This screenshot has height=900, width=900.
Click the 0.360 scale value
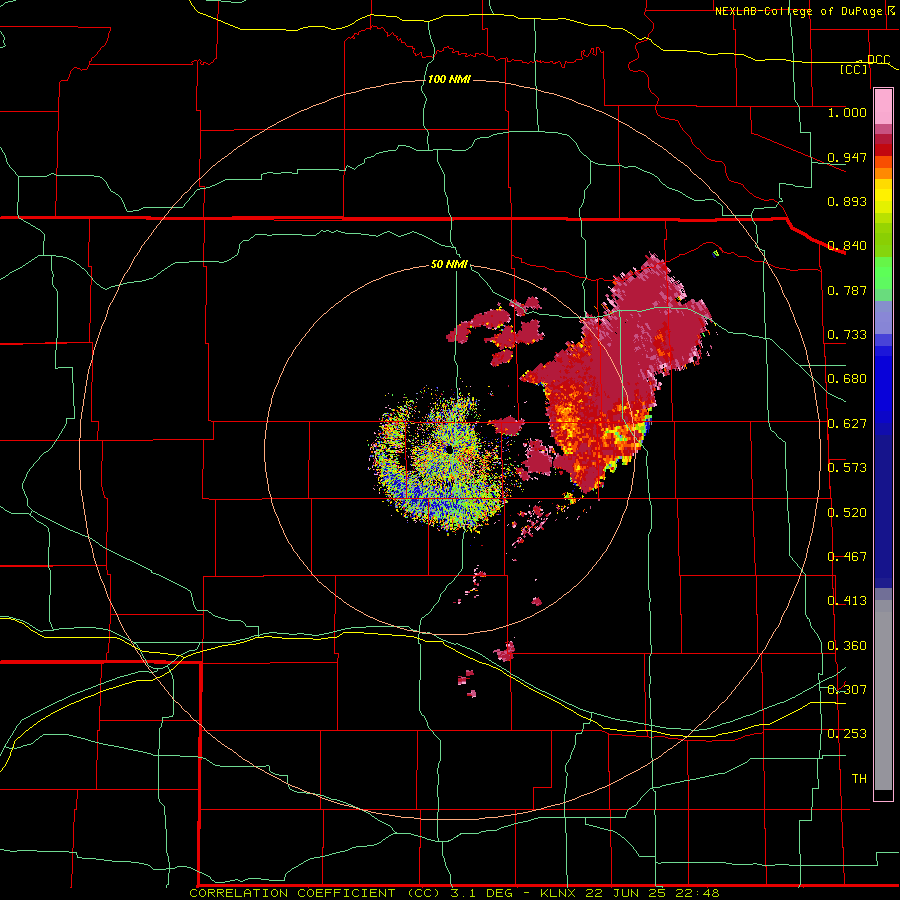coord(847,646)
